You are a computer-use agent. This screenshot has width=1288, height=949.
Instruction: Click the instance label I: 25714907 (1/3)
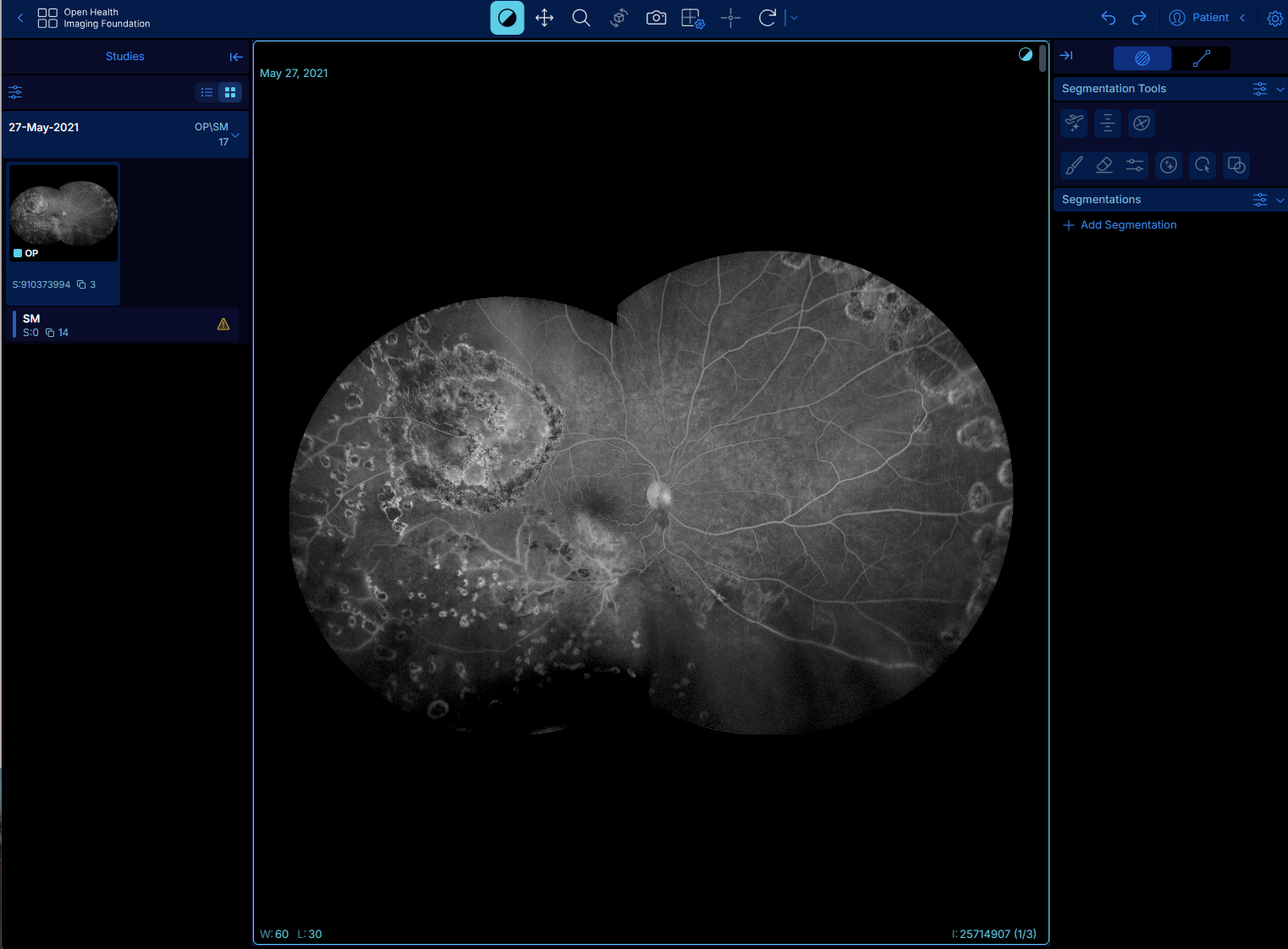click(x=994, y=935)
